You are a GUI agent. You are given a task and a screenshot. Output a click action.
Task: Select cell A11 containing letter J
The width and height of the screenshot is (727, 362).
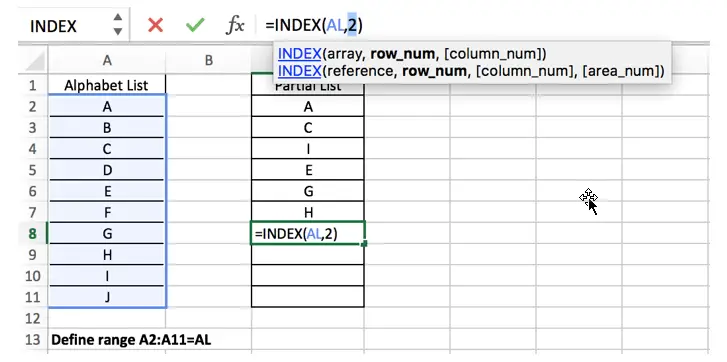[107, 297]
